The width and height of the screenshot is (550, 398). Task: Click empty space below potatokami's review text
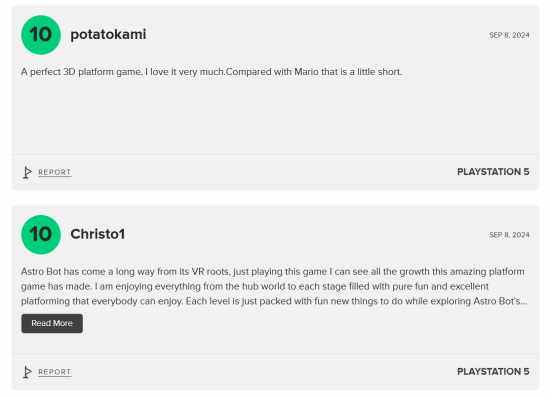coord(275,116)
